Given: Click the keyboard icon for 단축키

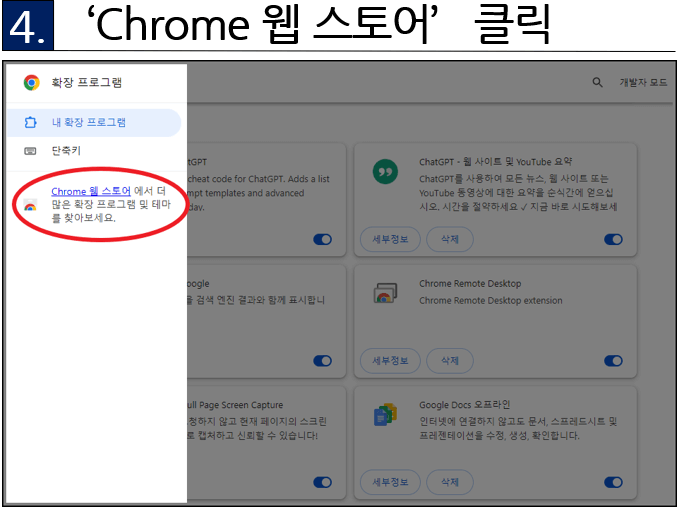Looking at the screenshot, I should pyautogui.click(x=30, y=151).
